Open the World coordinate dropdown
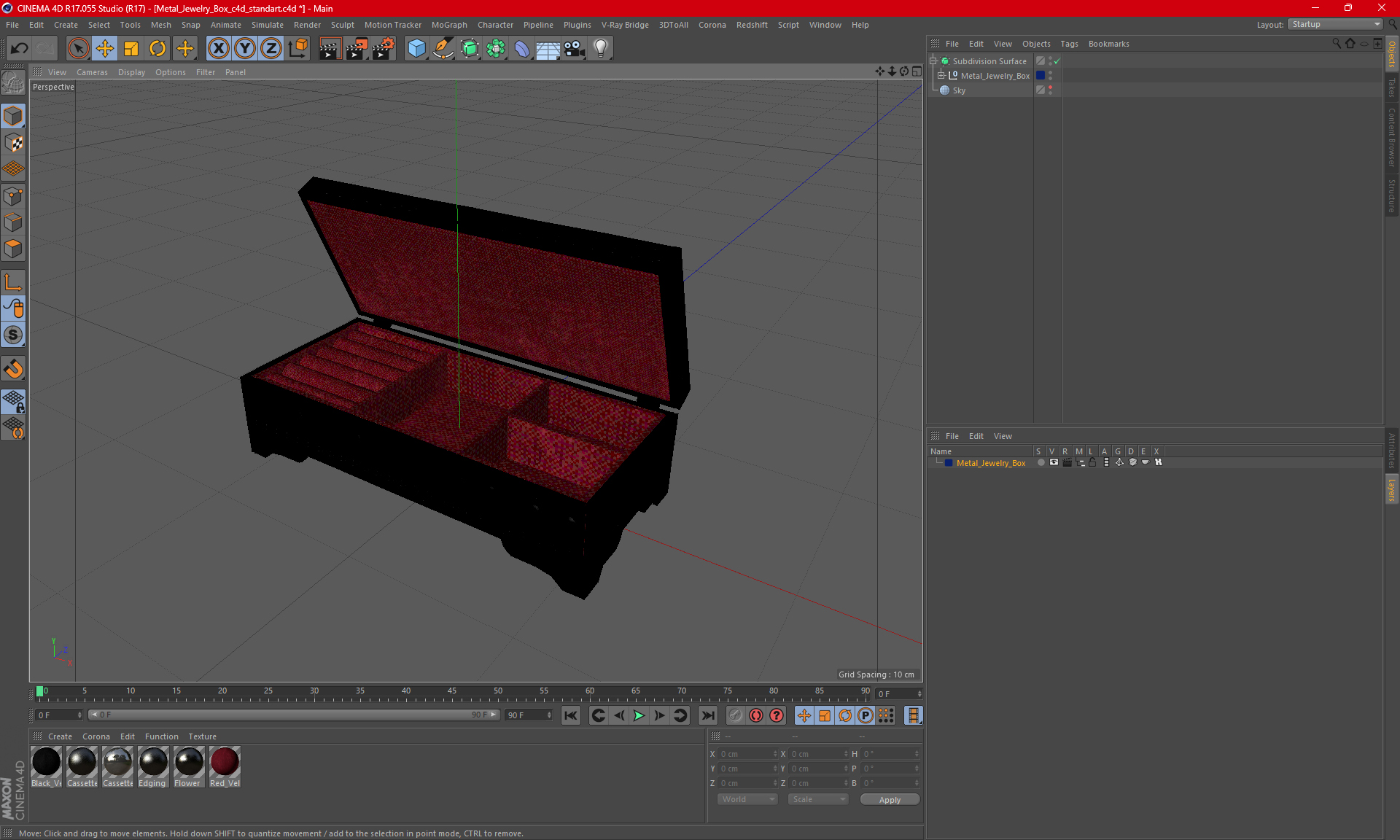Viewport: 1400px width, 840px height. [747, 799]
